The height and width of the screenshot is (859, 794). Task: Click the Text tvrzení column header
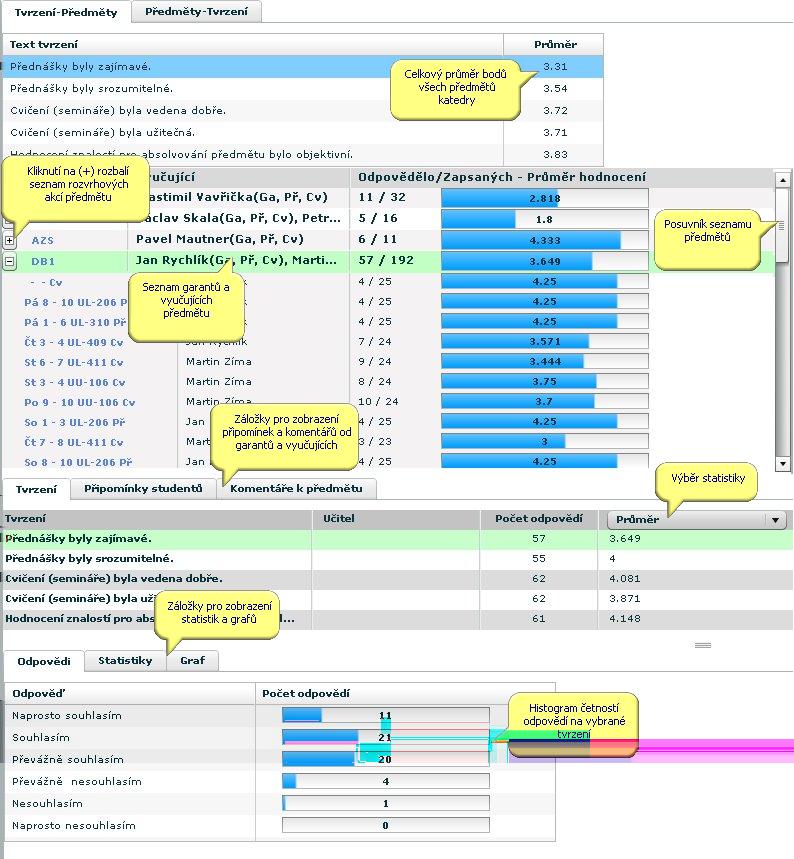[253, 44]
